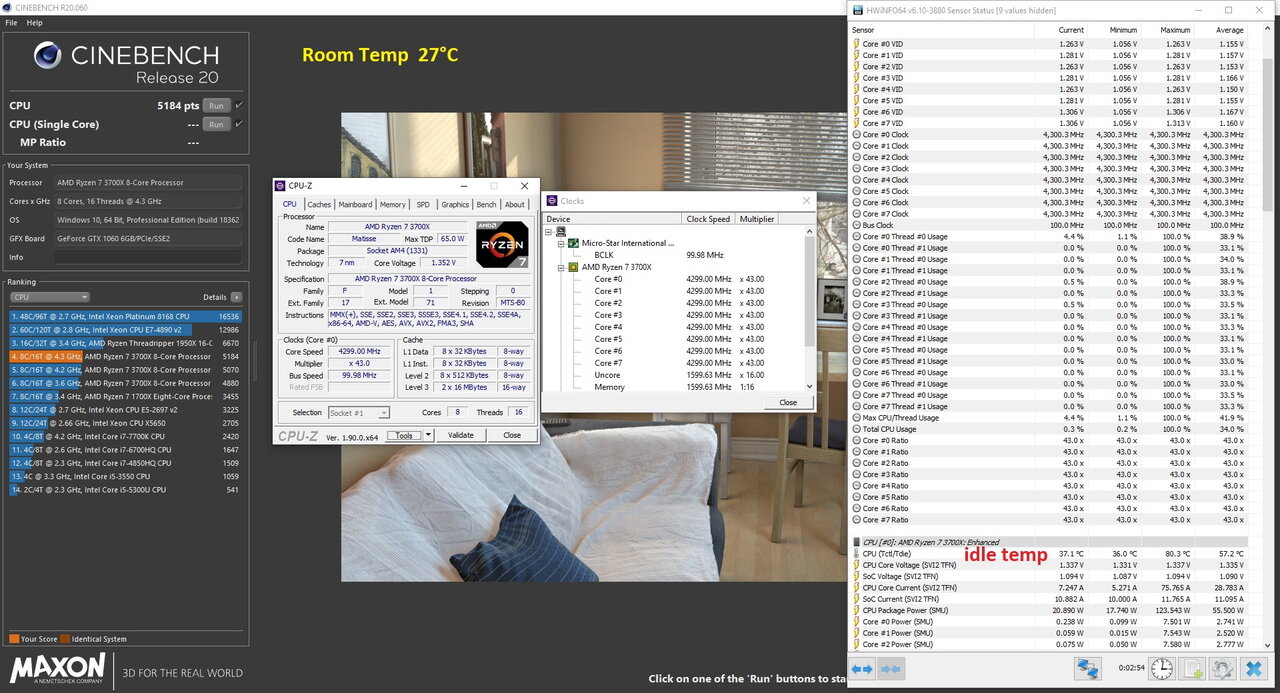Click the orange Your Score legend square
This screenshot has height=693, width=1280.
(x=14, y=639)
